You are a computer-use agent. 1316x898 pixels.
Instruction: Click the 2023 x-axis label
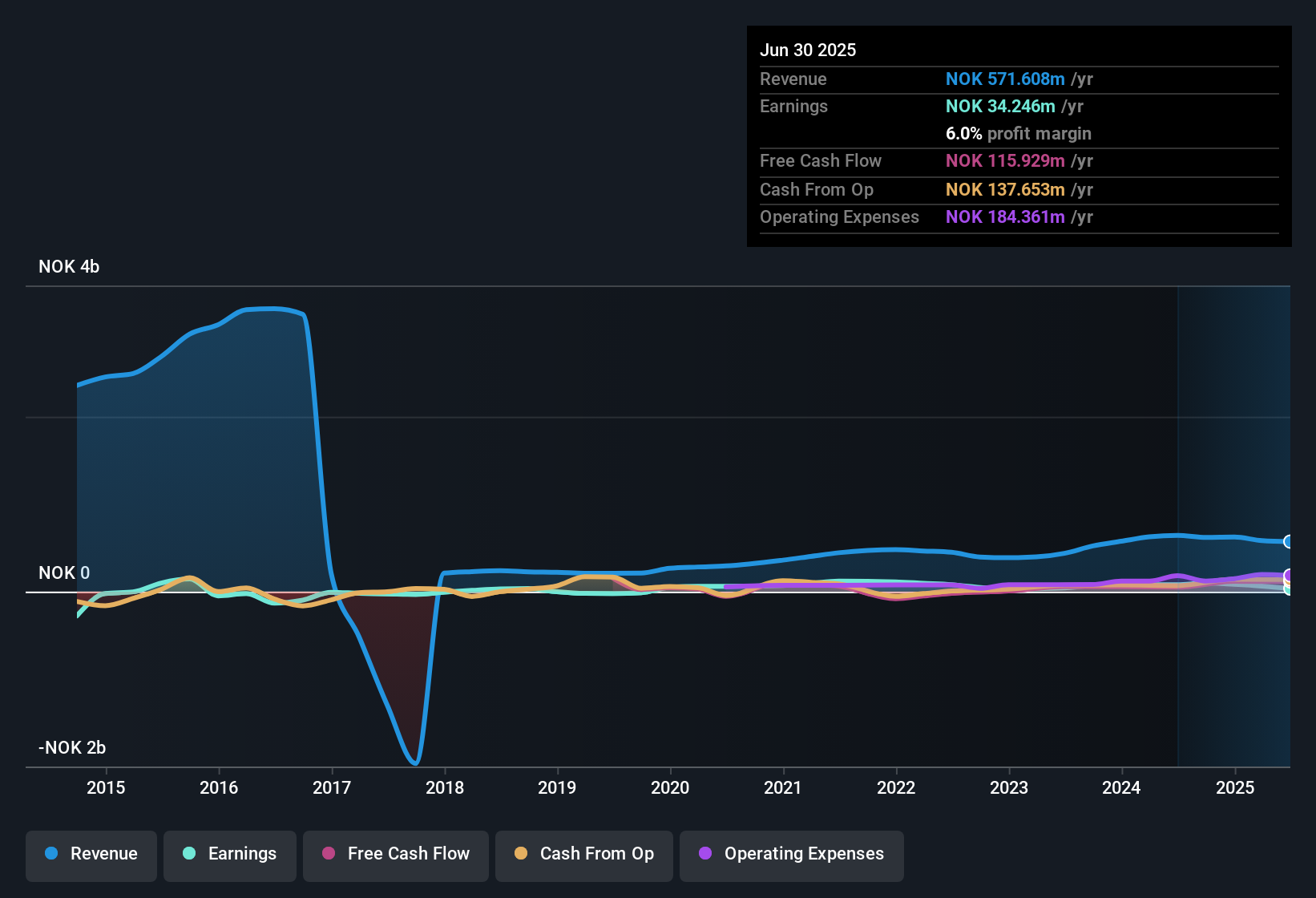(x=1009, y=787)
